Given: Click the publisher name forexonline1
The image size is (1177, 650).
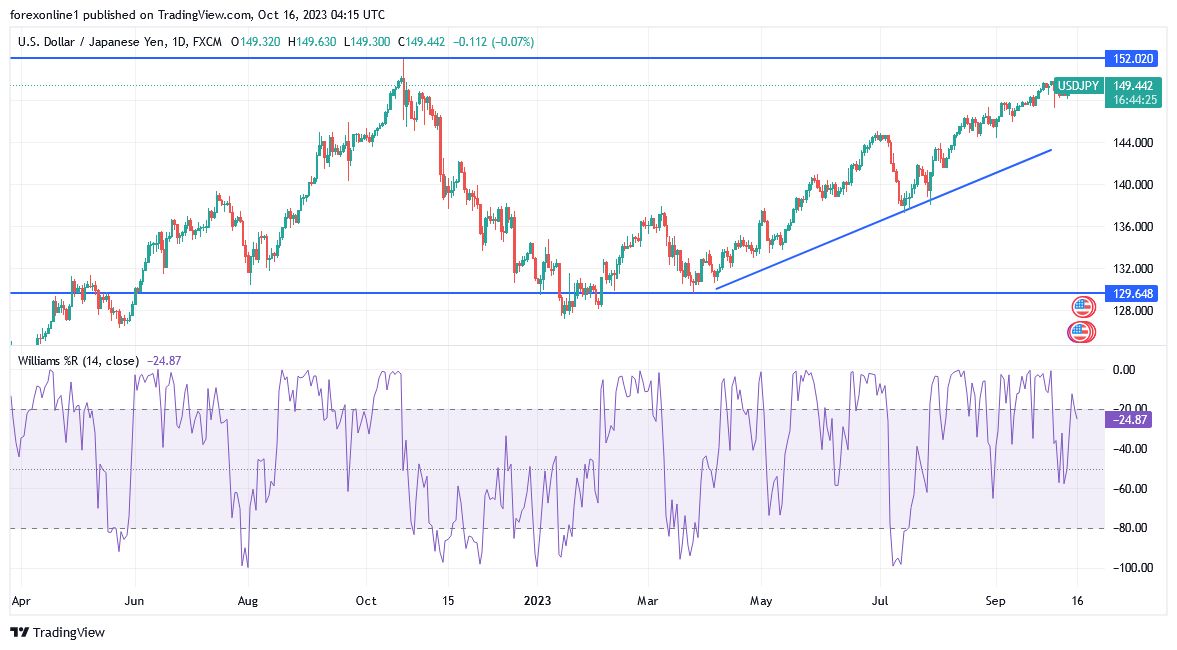Looking at the screenshot, I should (x=42, y=15).
